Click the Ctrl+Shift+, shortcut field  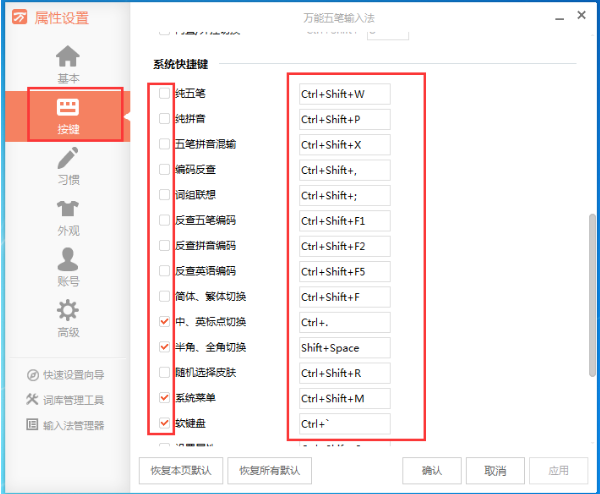pyautogui.click(x=344, y=170)
